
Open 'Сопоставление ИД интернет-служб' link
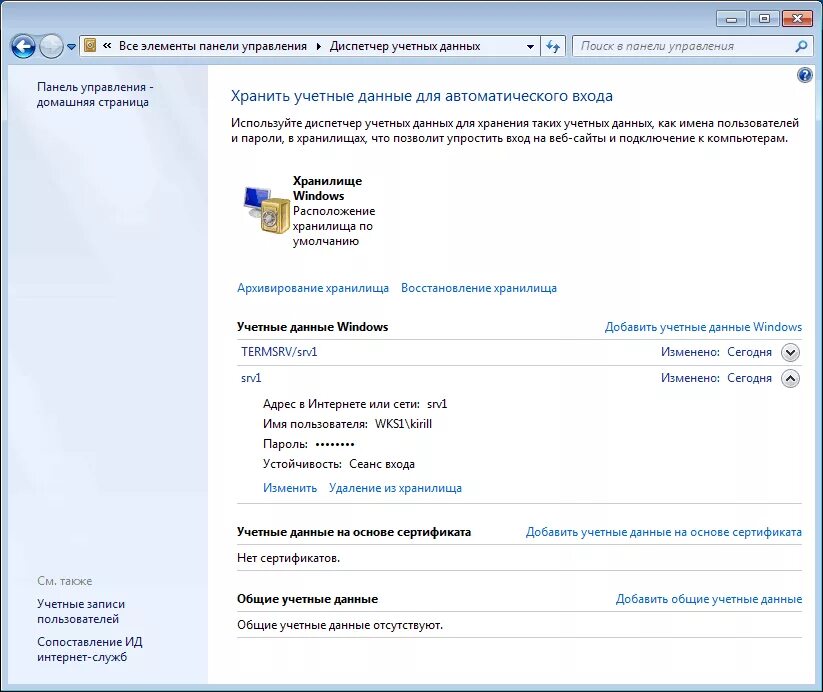89,649
